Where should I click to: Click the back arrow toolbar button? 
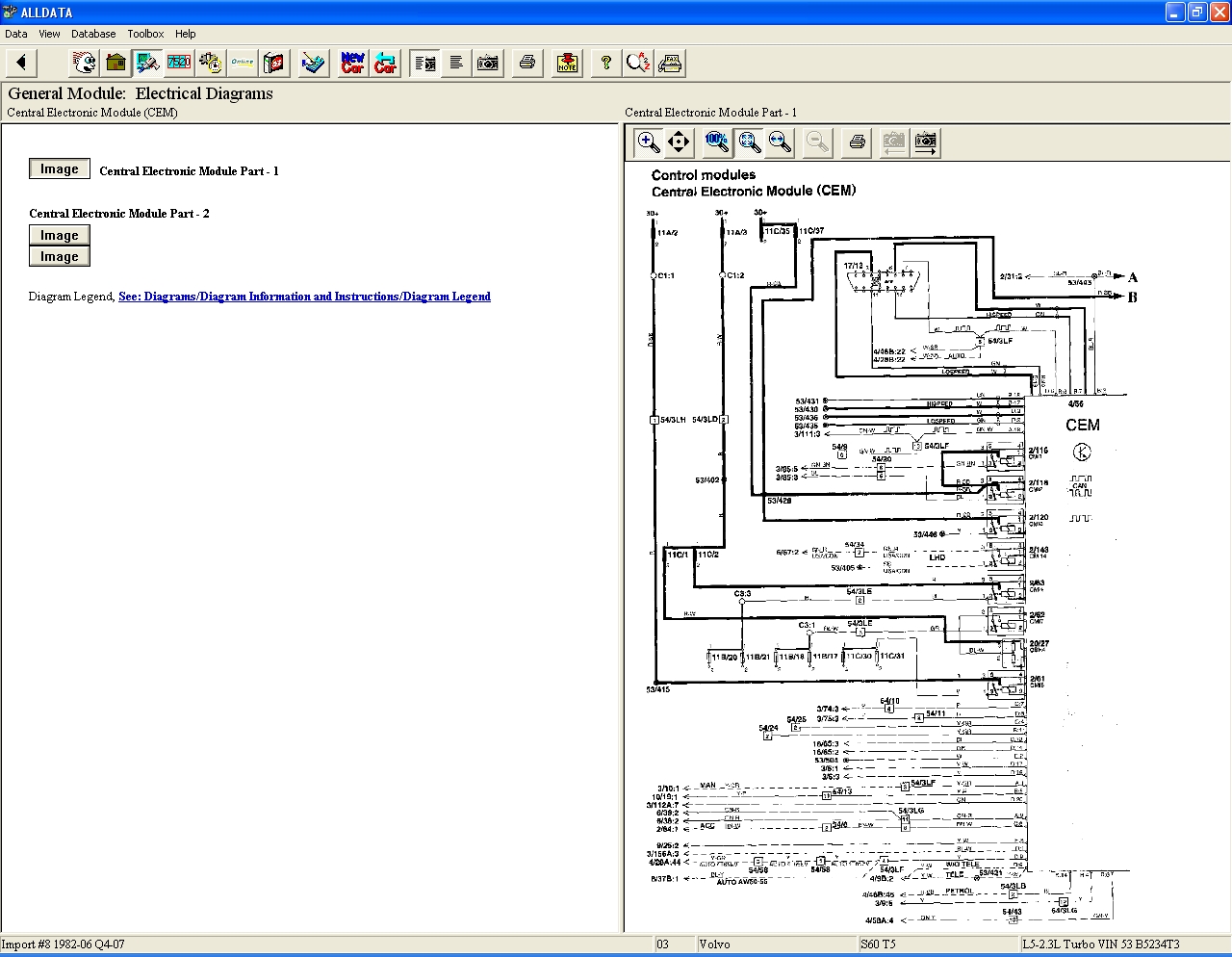21,64
